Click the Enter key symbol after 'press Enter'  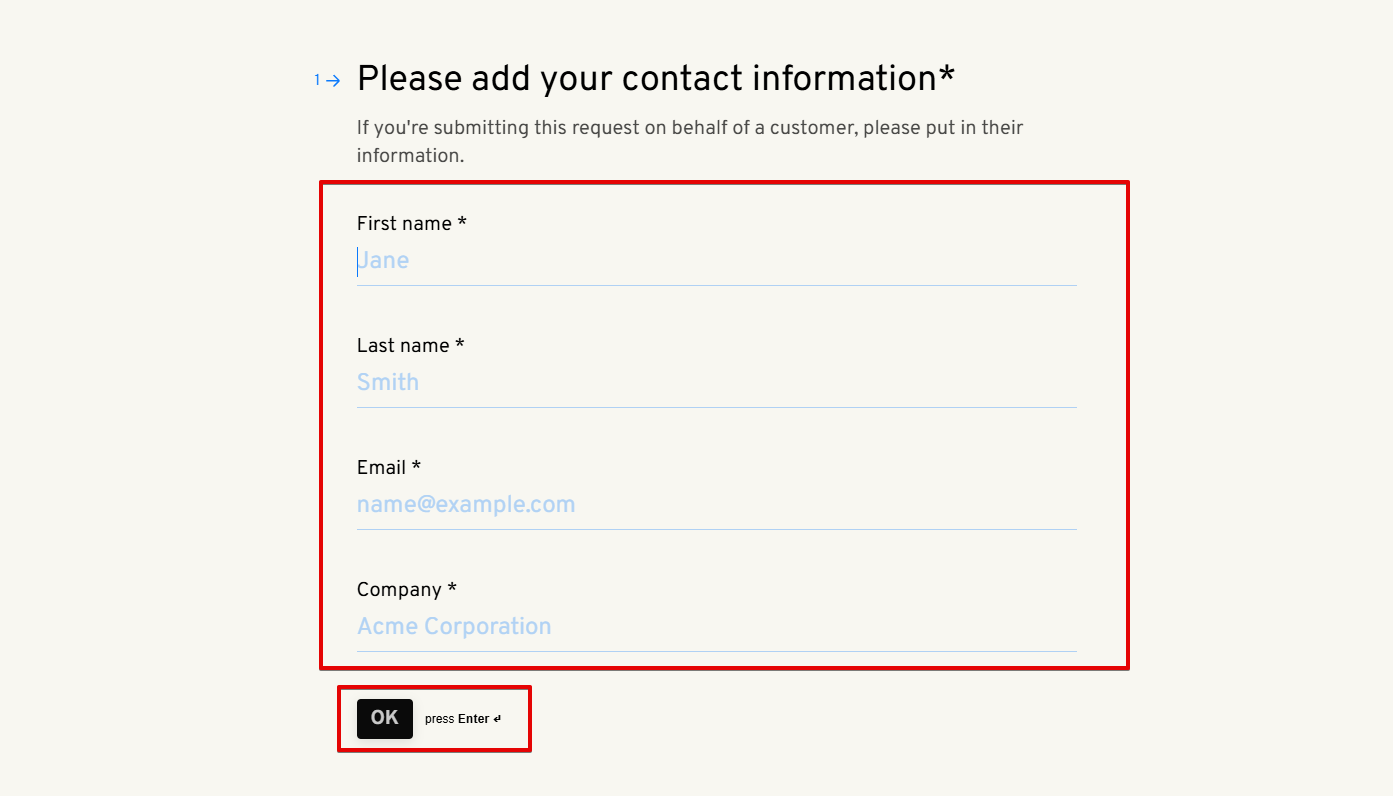pos(497,719)
